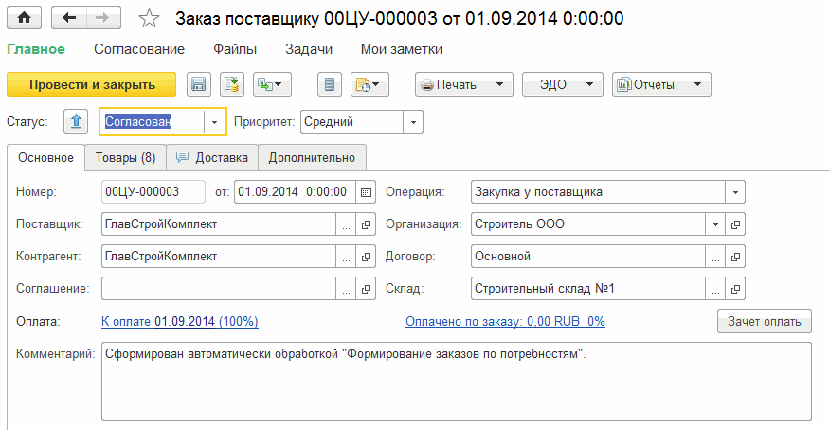Save document using the floppy disk icon

click(x=199, y=85)
